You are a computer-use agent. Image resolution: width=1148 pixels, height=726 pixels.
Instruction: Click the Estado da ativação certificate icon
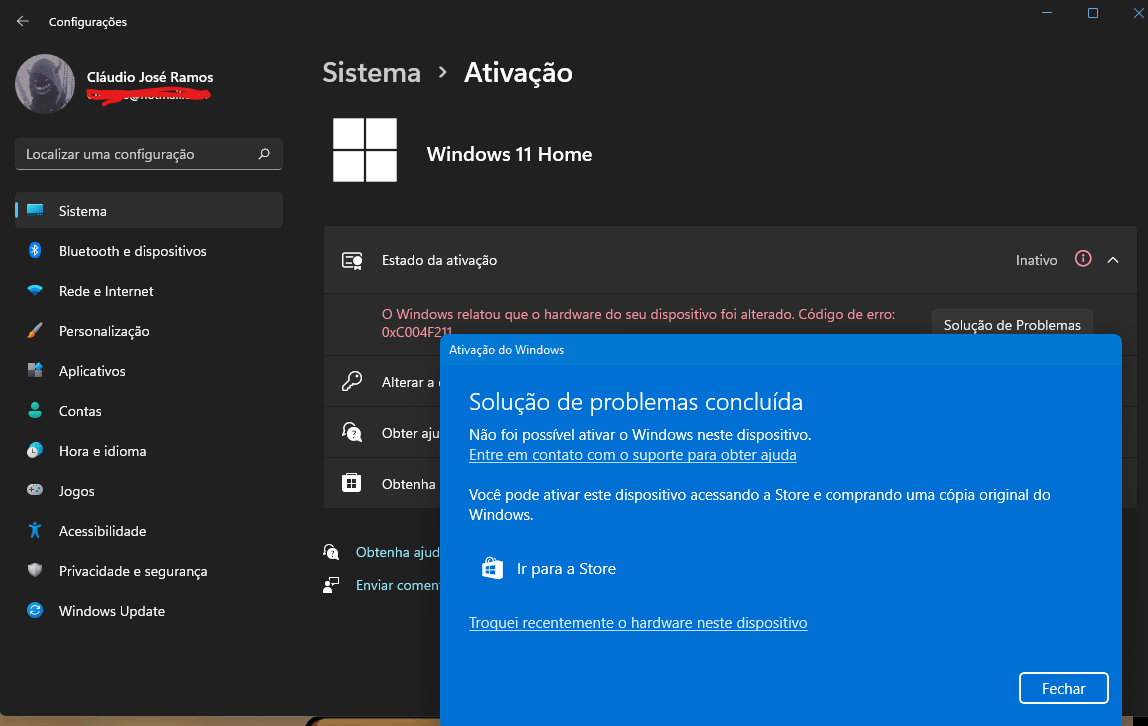352,261
